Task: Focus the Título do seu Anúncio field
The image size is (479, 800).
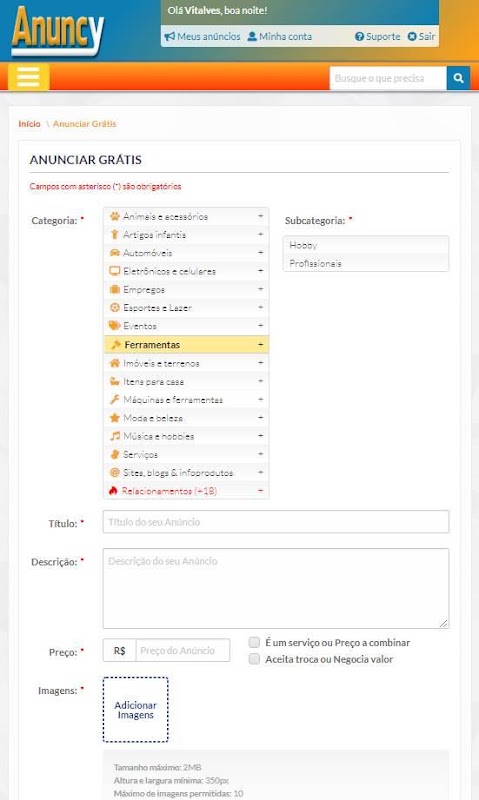Action: pyautogui.click(x=275, y=522)
